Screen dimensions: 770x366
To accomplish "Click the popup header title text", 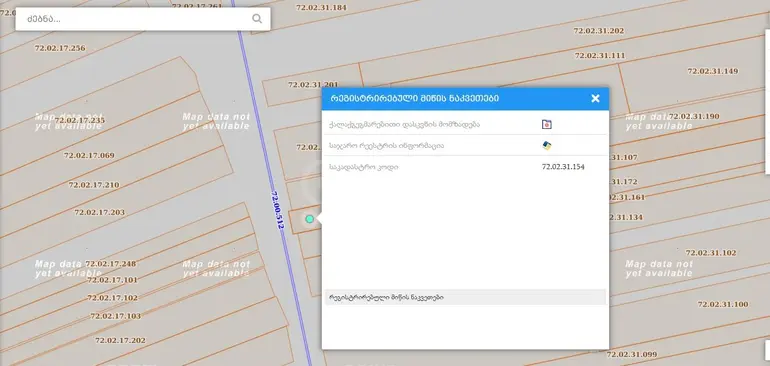I will pos(414,98).
